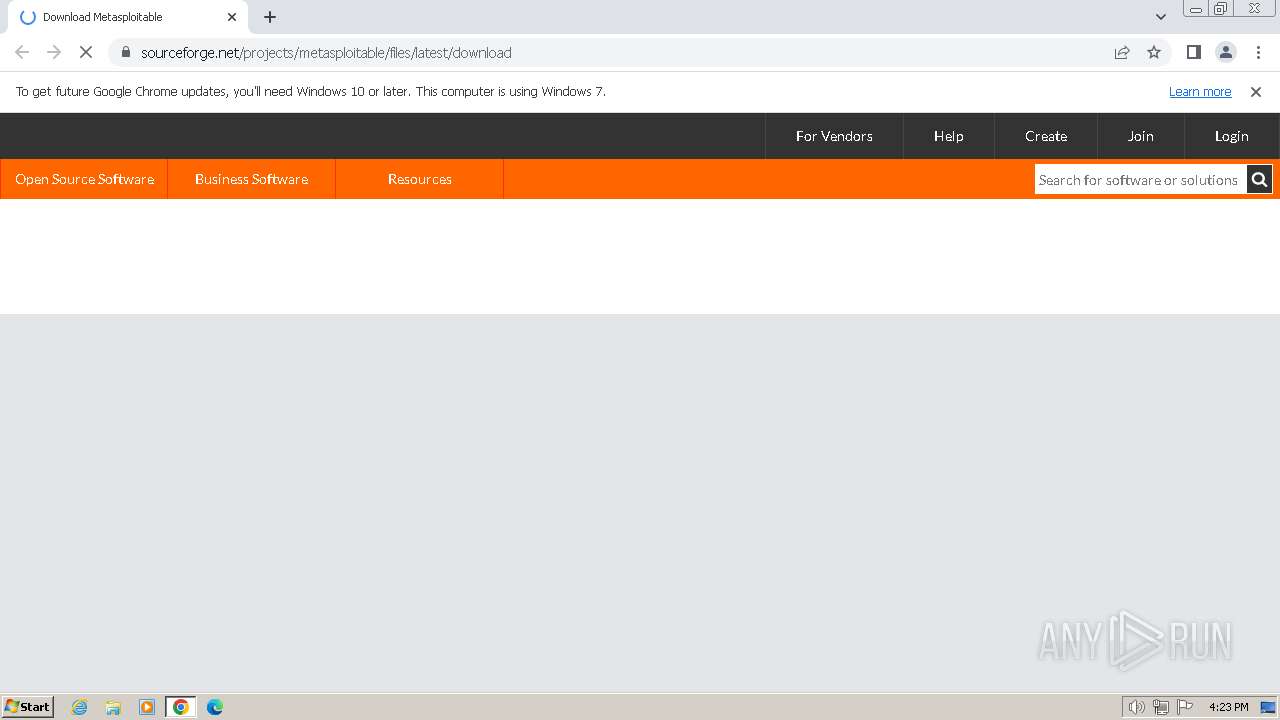Show desktop via tray corner icon

[1268, 707]
